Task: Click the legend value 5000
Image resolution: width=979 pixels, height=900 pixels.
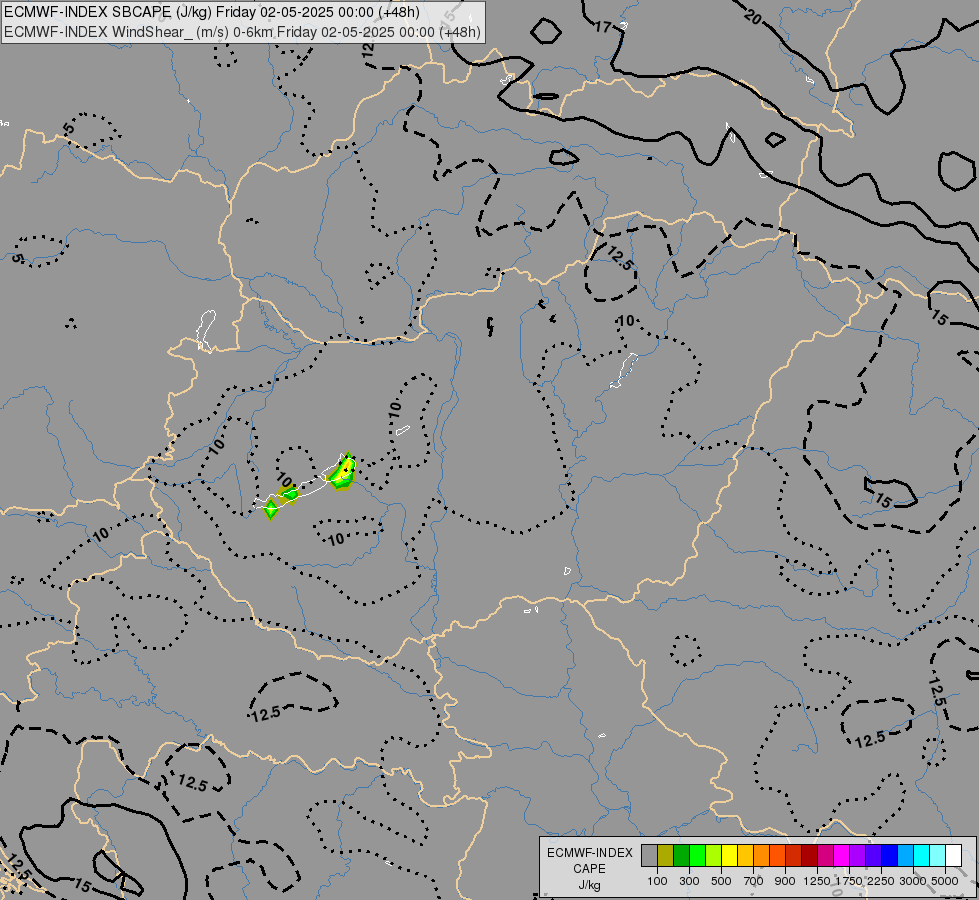Action: coord(945,881)
